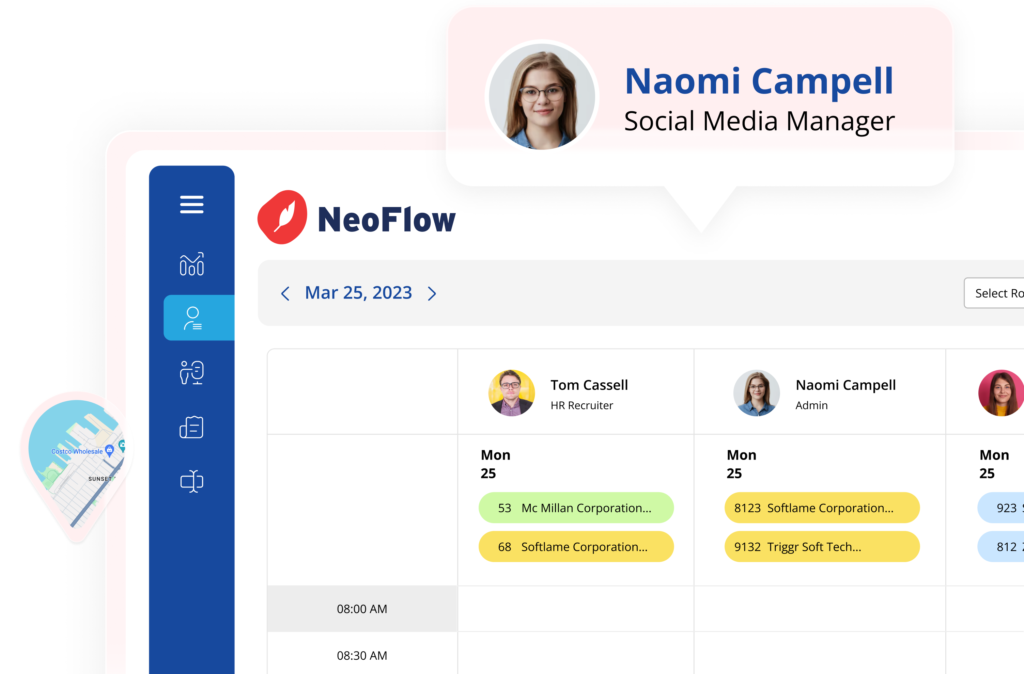This screenshot has height=674, width=1024.
Task: Open the 53 Mc Millan Corporation shift
Action: coord(576,508)
